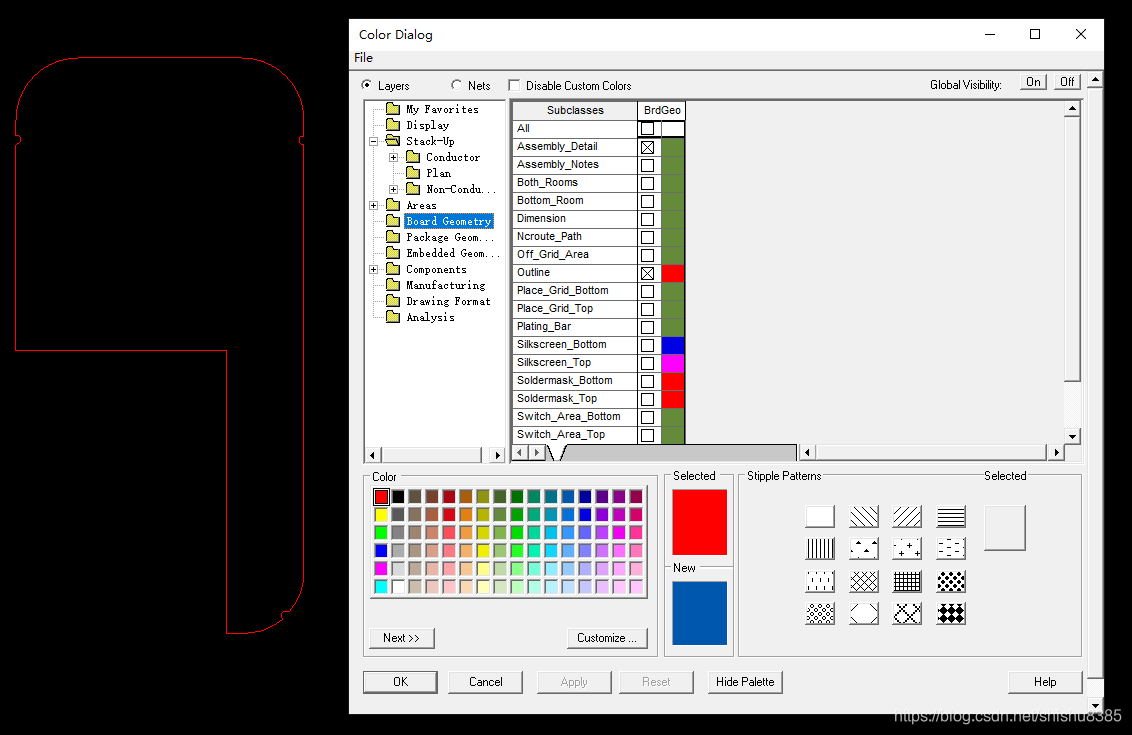Pick the red swatch in the palette
The image size is (1132, 735).
(381, 496)
